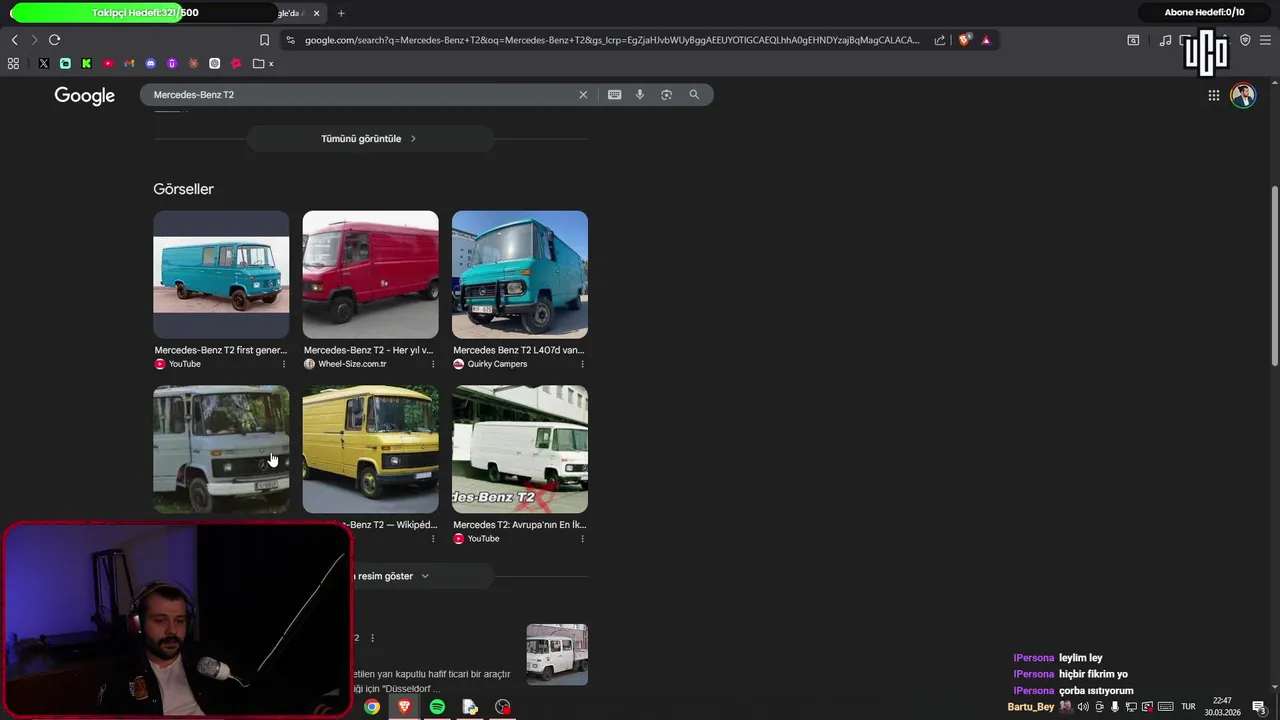Viewport: 1280px width, 720px height.
Task: Open 'Mercedes Benz T2 L407d van...' caption
Action: coord(518,350)
